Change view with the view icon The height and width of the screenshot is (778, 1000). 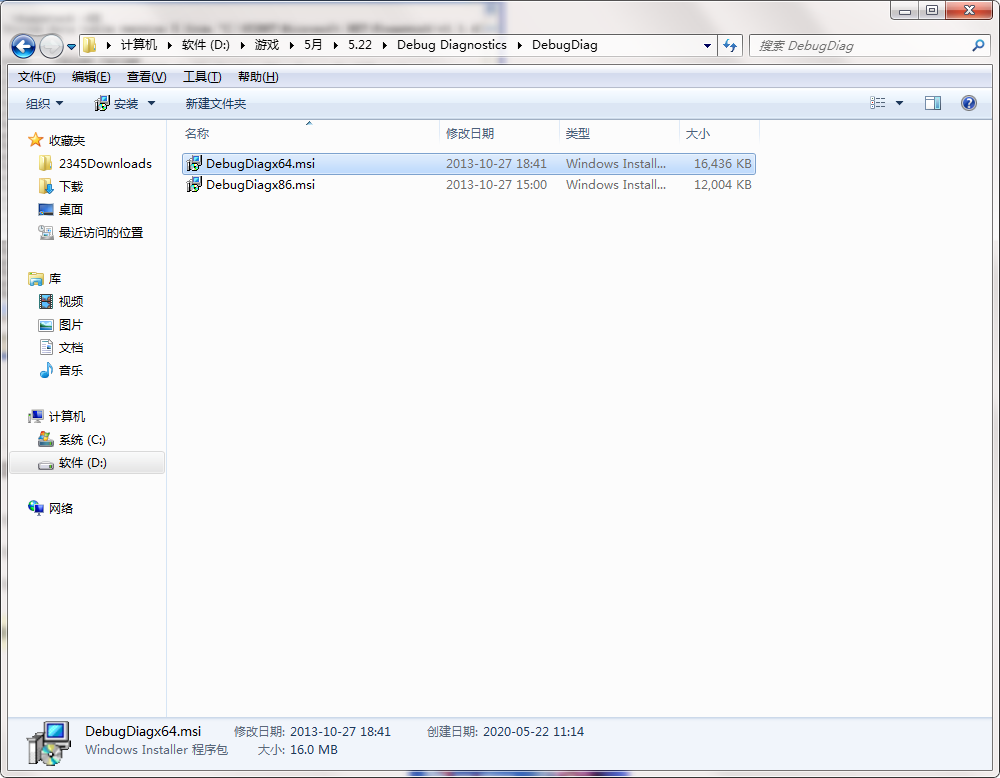(878, 103)
